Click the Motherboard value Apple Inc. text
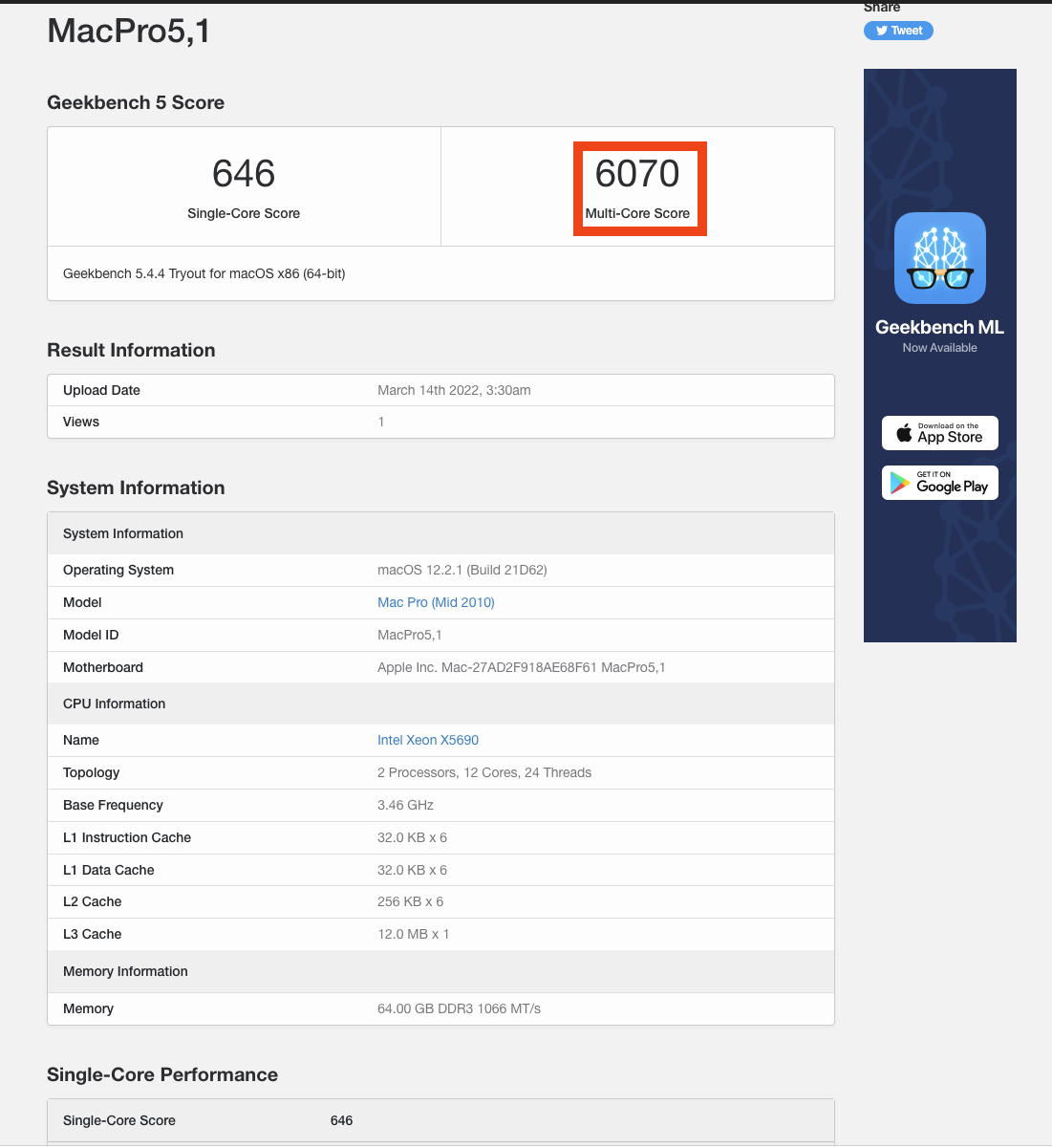Viewport: 1052px width, 1148px height. (521, 667)
